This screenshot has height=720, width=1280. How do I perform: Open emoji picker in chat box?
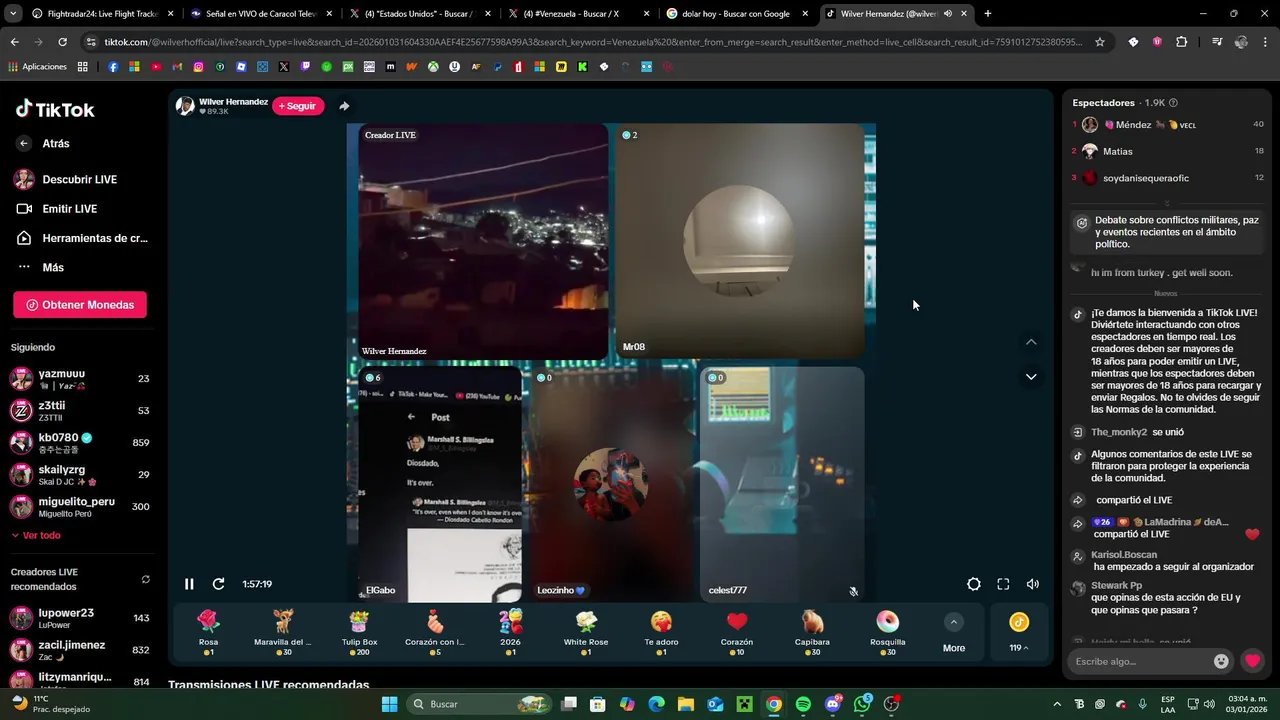pos(1221,661)
